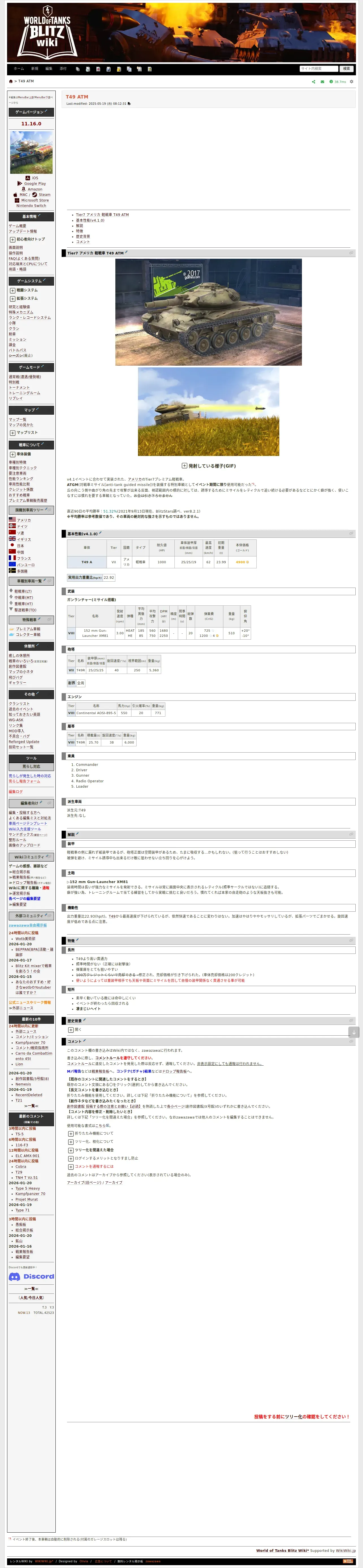
Task: Open 編集 in the top menu bar
Action: 49,69
